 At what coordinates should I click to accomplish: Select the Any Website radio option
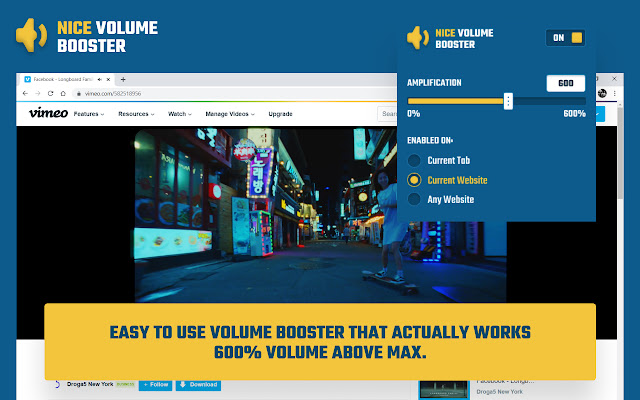click(x=414, y=199)
